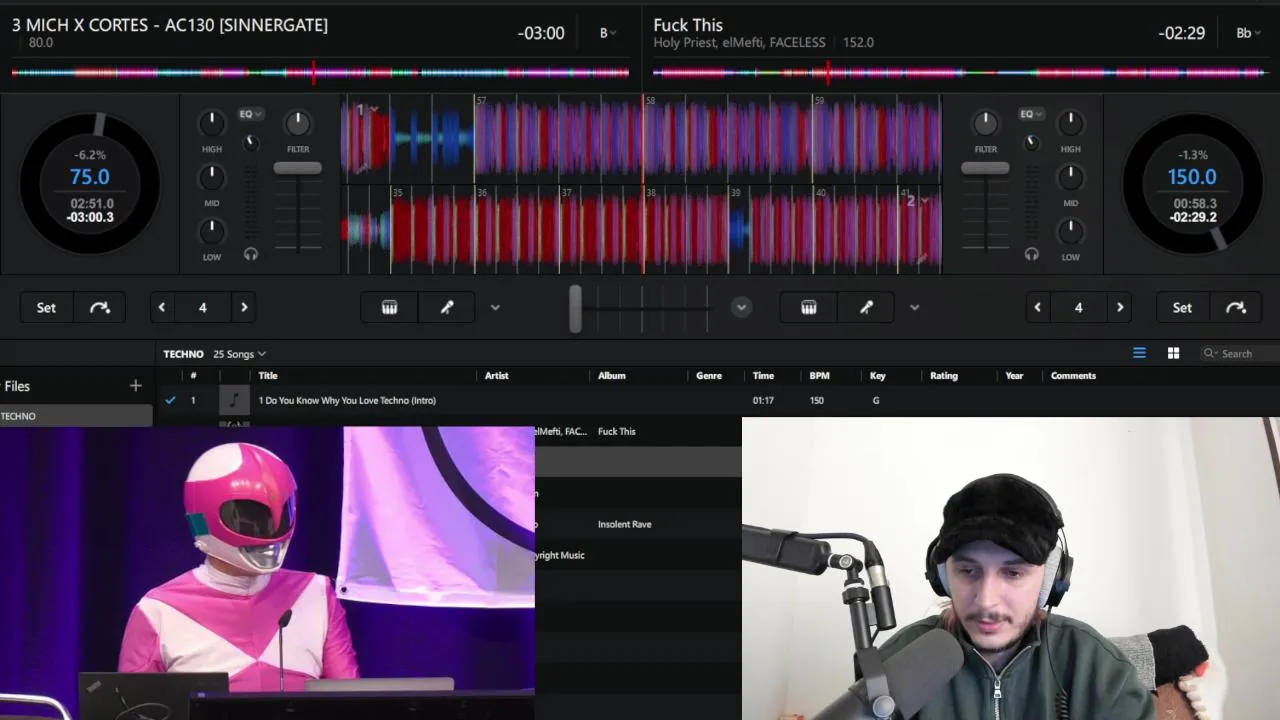This screenshot has width=1280, height=720.
Task: Click the 'Insolent Rave' album cell
Action: [x=624, y=524]
